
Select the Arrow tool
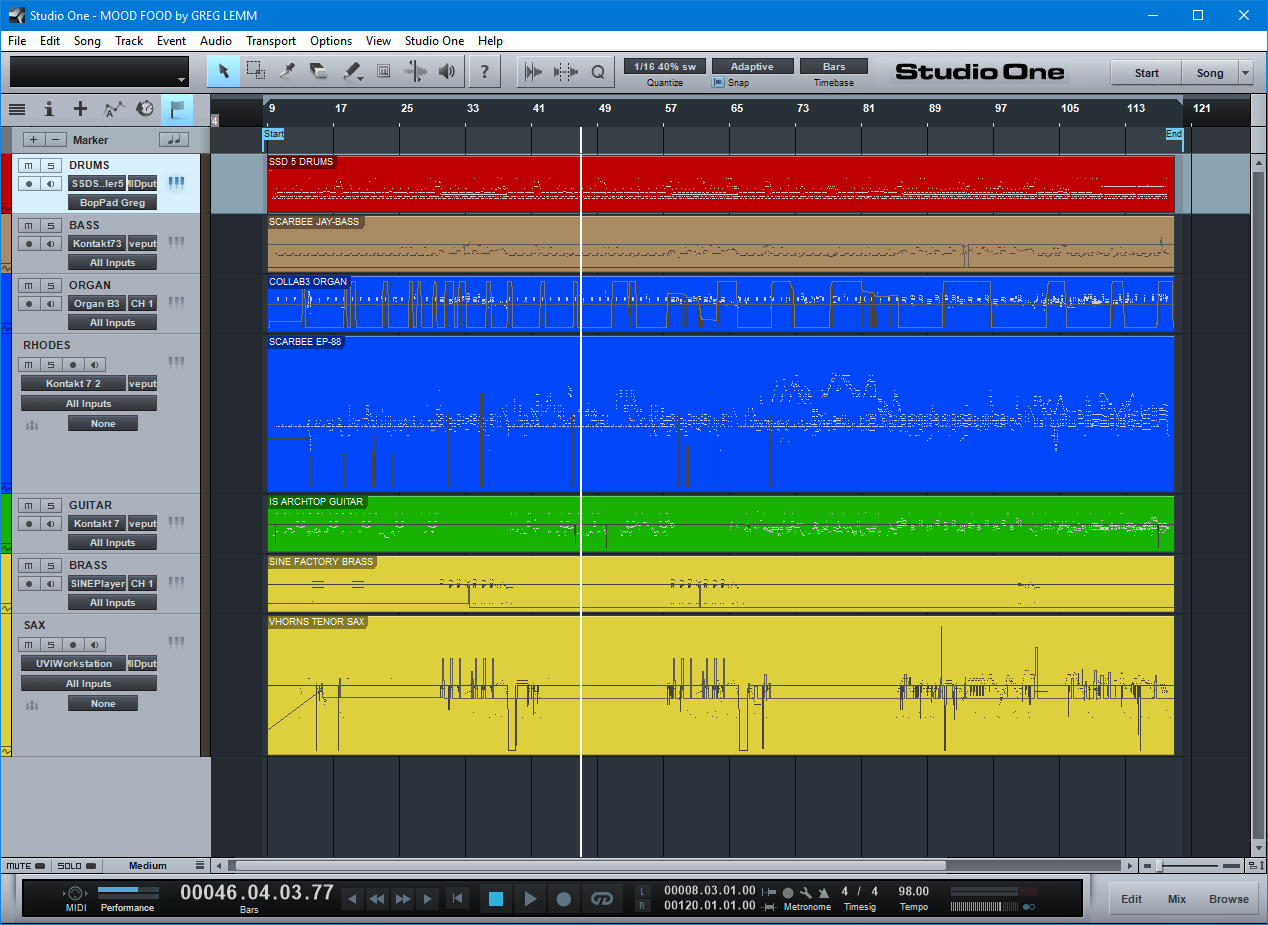coord(224,71)
